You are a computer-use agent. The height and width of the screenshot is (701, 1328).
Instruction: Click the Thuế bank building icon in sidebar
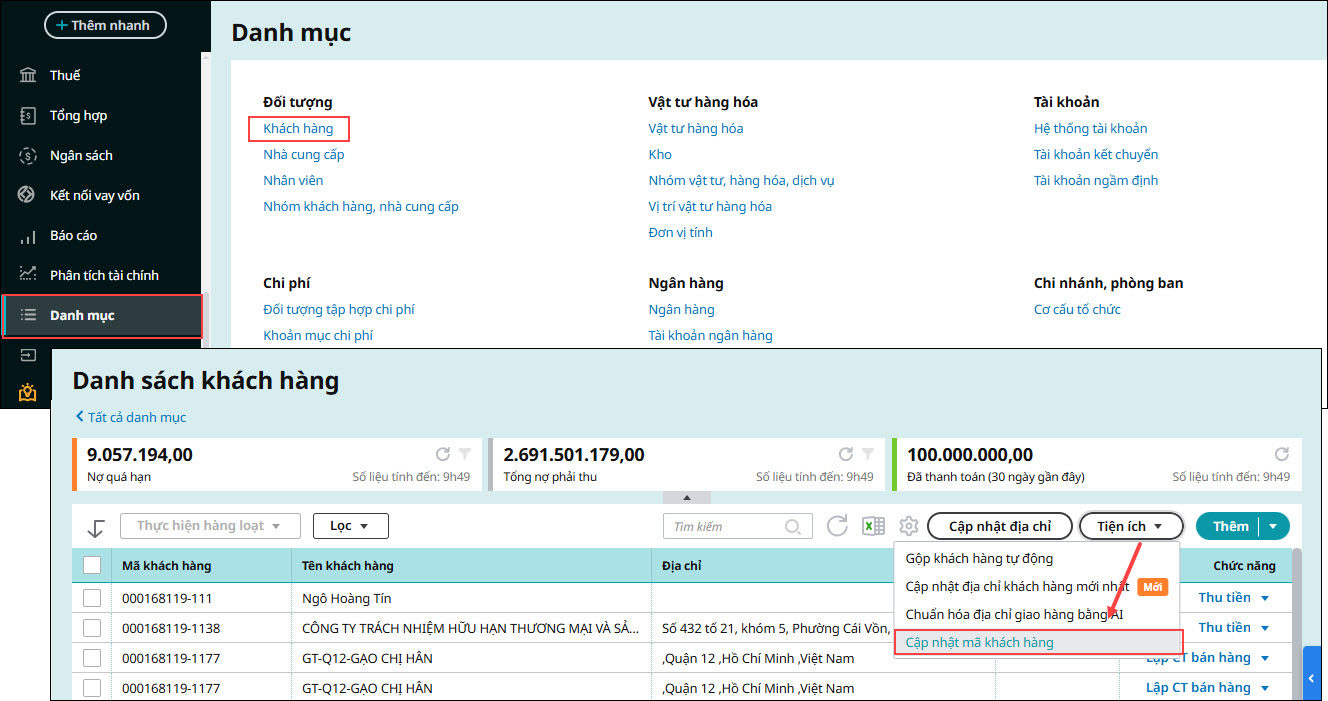28,76
